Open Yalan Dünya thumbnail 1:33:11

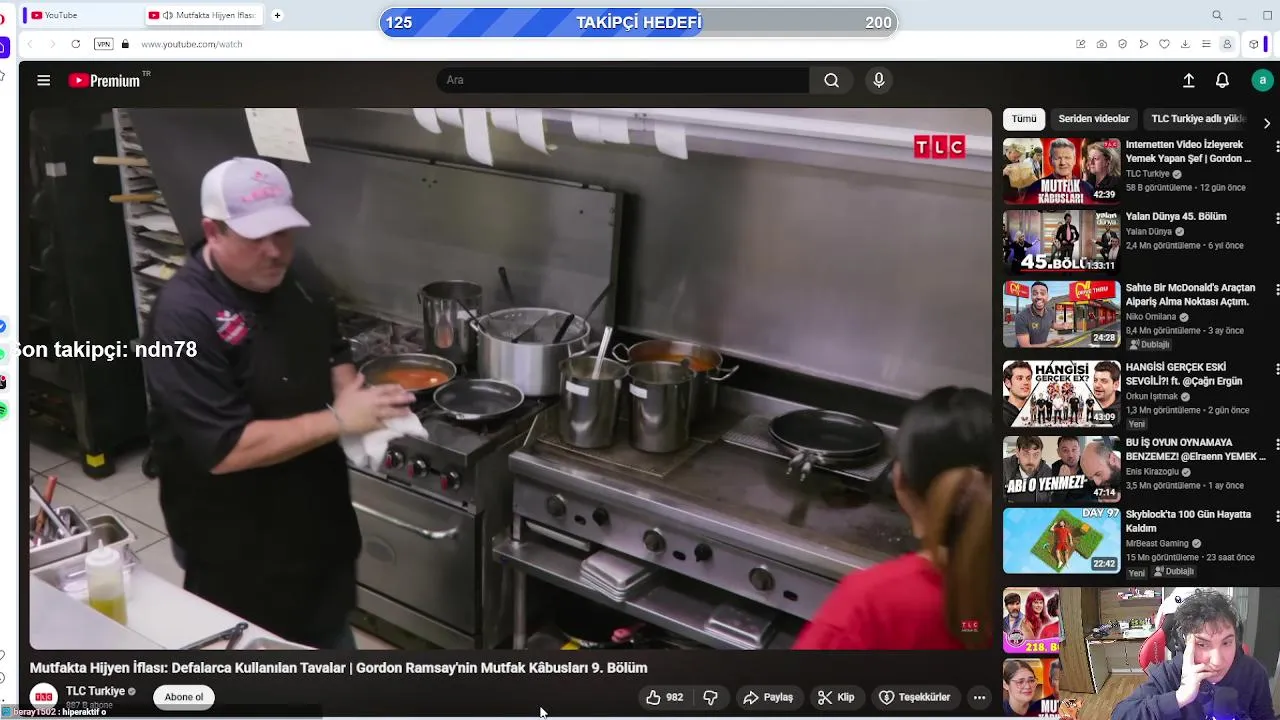click(x=1062, y=241)
